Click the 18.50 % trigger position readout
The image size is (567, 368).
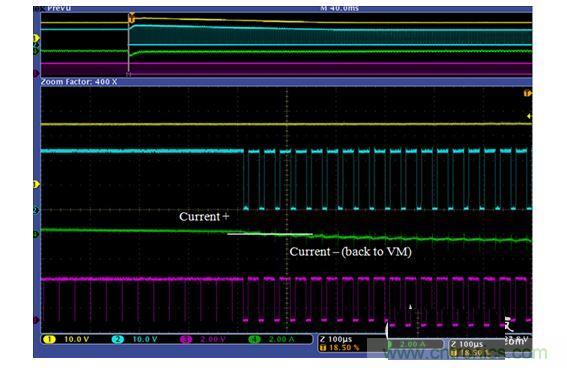[340, 348]
